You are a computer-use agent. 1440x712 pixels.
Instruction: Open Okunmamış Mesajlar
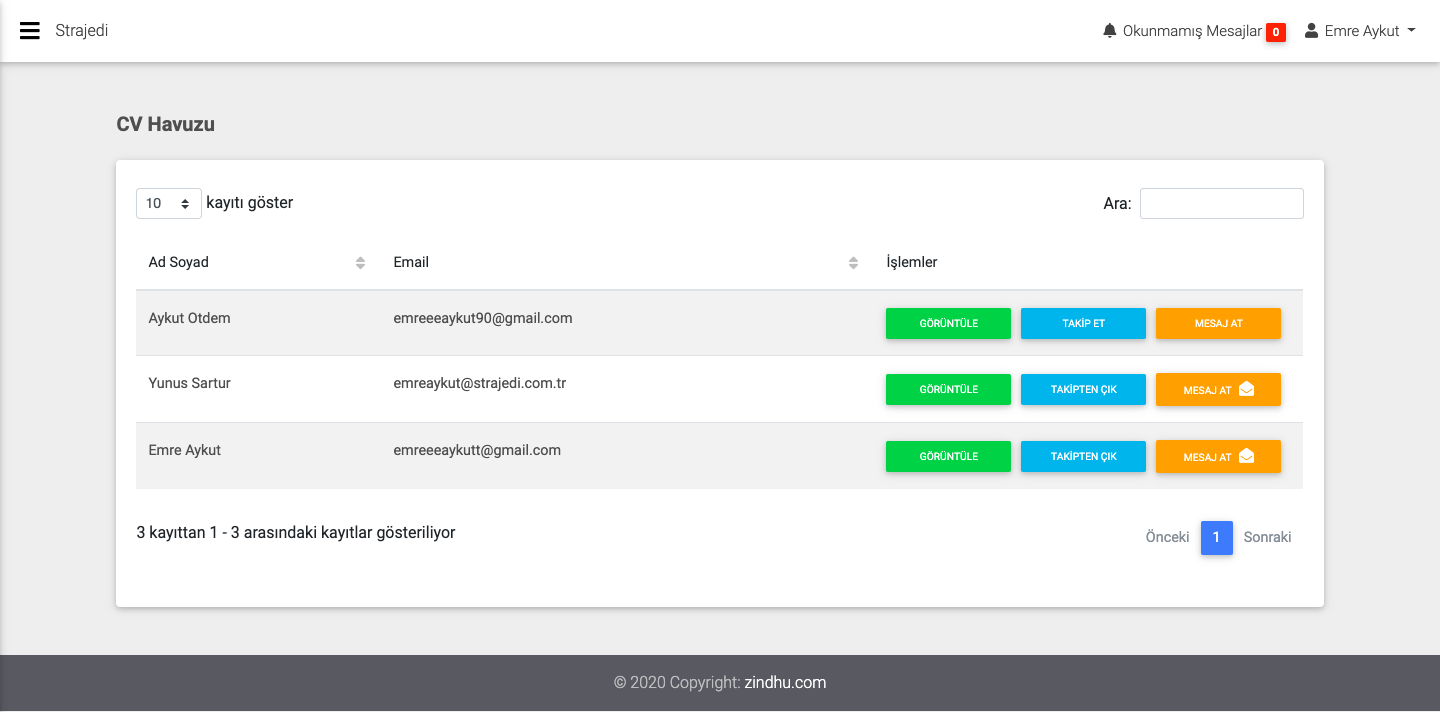(1192, 31)
